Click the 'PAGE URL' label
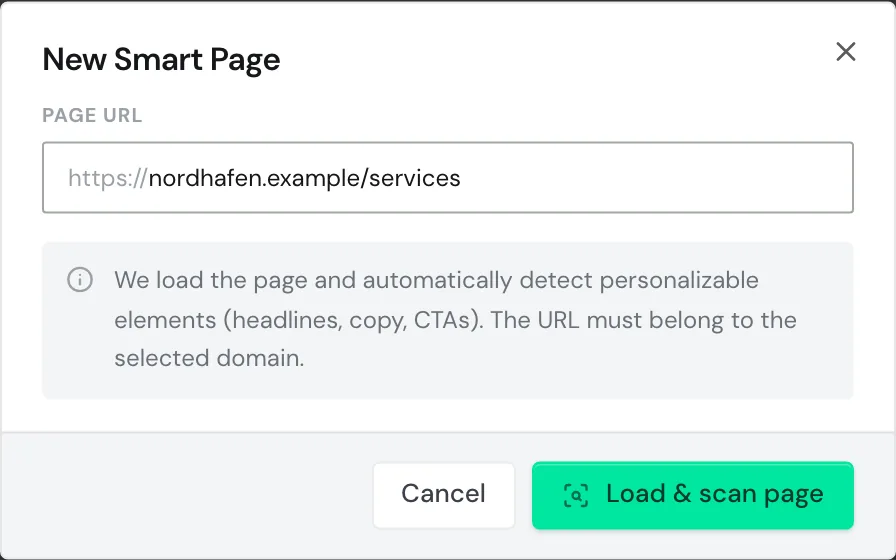This screenshot has width=896, height=560. pyautogui.click(x=92, y=115)
